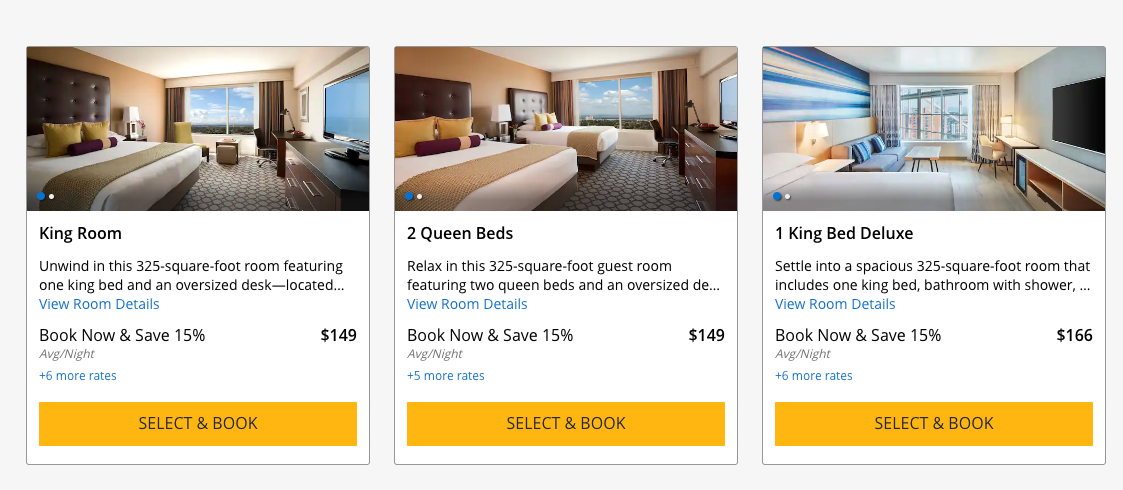Click the $166 price on King Bed Deluxe
1123x490 pixels.
1074,335
